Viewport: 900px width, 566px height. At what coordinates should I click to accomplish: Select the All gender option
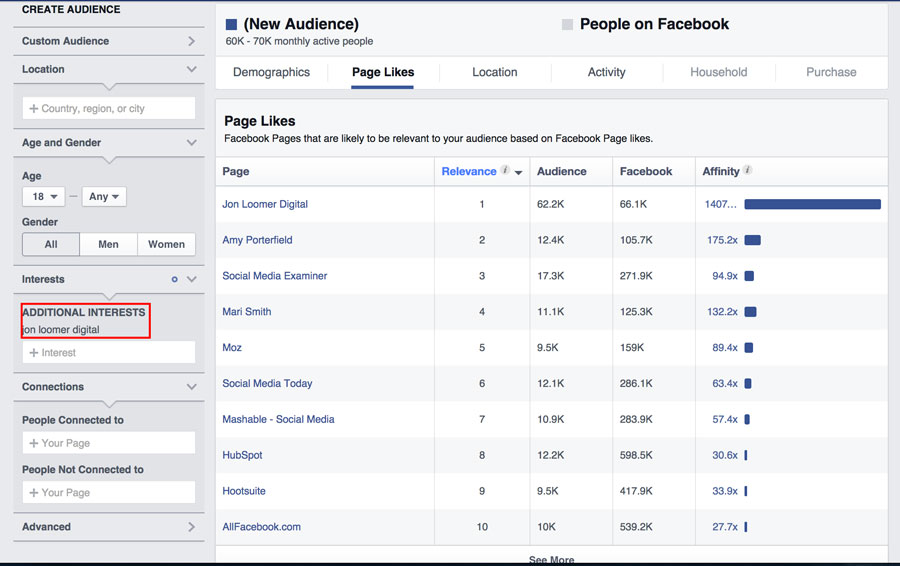(x=51, y=244)
